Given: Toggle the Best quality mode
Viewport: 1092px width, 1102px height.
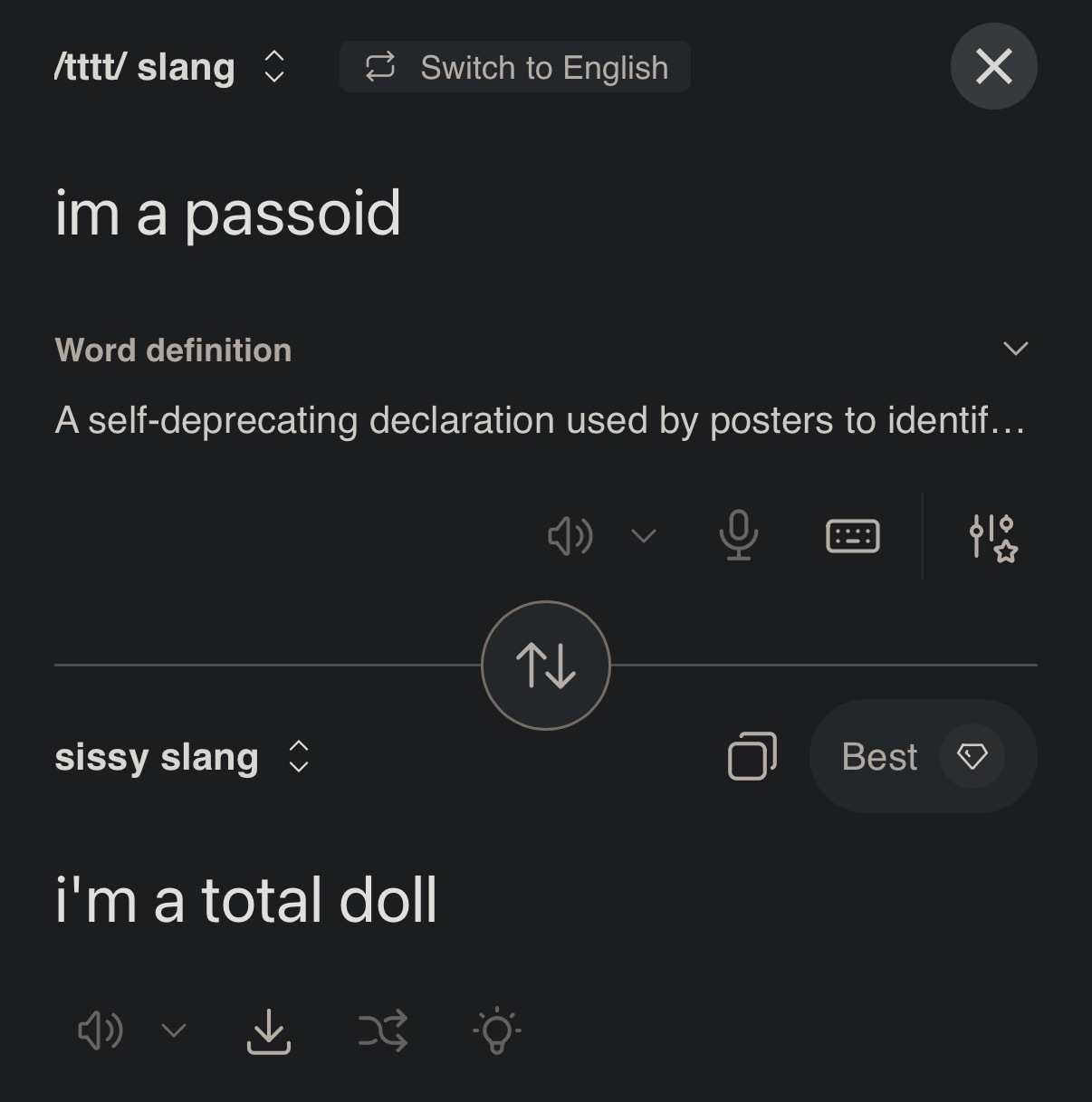Looking at the screenshot, I should (x=923, y=756).
